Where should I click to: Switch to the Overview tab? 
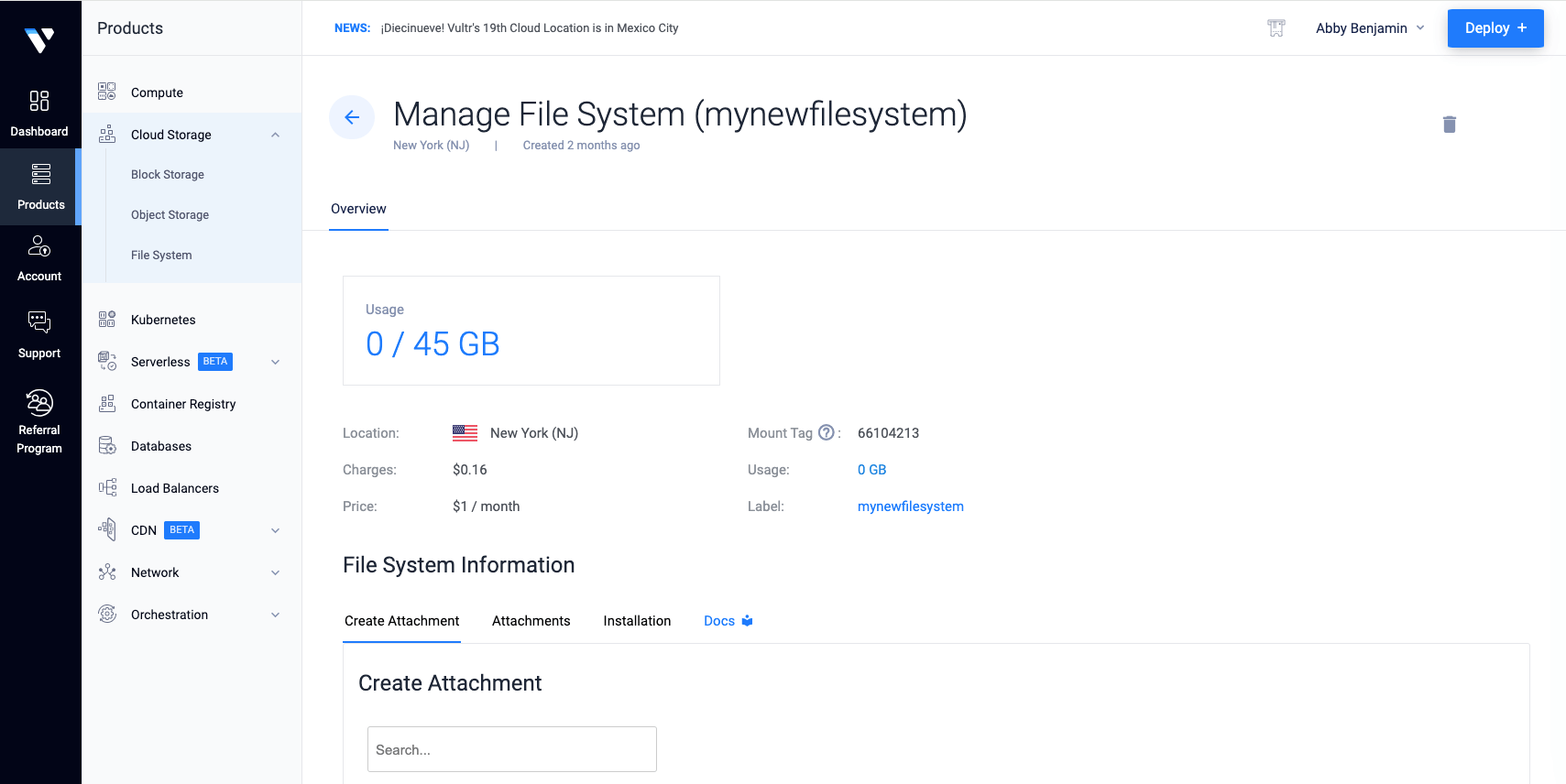[x=358, y=209]
